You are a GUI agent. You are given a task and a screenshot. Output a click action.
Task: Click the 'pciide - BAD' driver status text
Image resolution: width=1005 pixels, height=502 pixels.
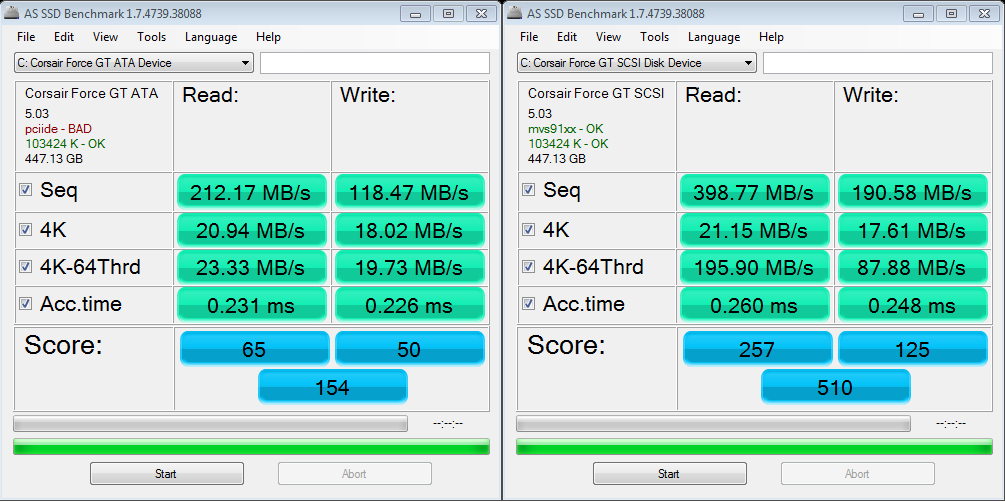click(58, 129)
